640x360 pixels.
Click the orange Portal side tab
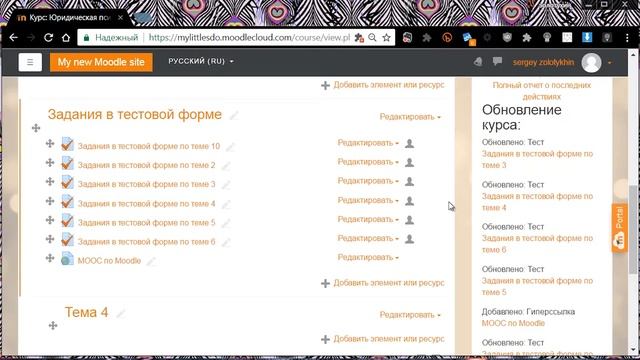(619, 228)
